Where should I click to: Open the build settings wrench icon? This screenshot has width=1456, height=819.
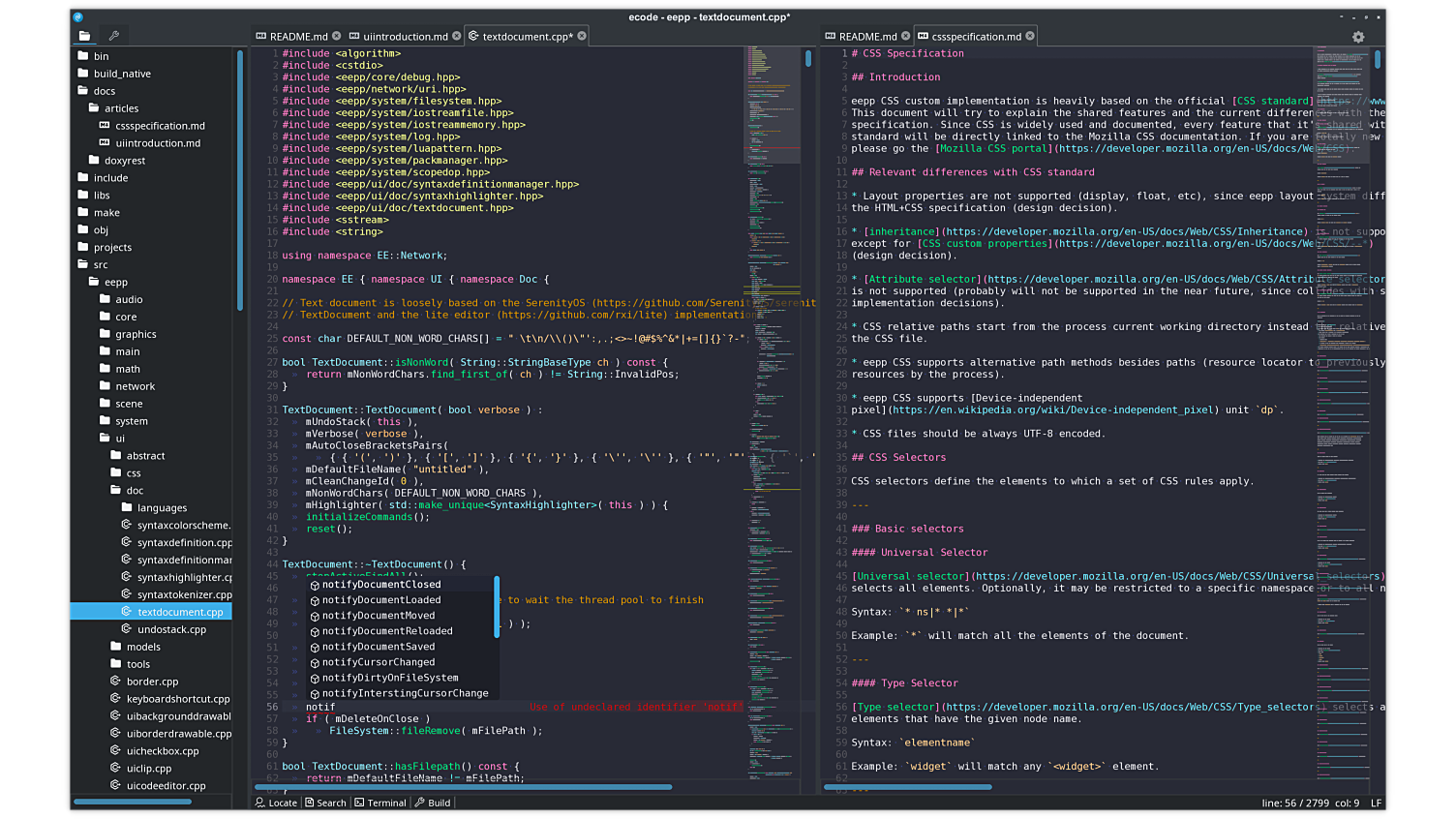click(113, 36)
